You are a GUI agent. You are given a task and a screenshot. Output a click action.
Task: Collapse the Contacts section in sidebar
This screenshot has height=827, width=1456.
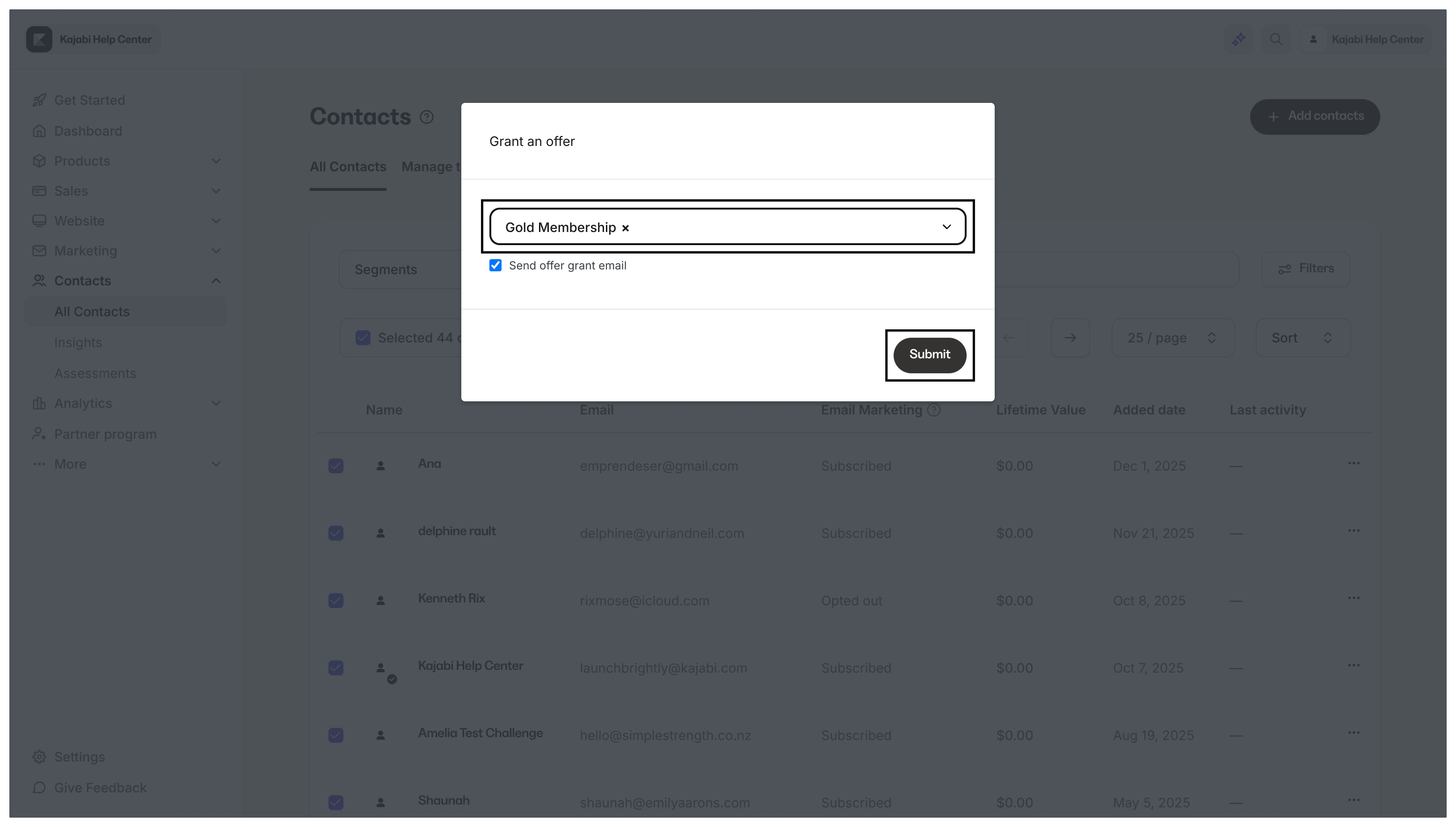pyautogui.click(x=216, y=281)
